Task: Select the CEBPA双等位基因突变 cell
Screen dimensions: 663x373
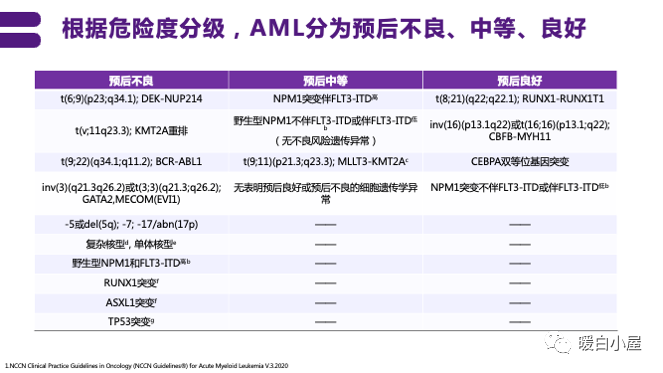Action: click(x=520, y=162)
